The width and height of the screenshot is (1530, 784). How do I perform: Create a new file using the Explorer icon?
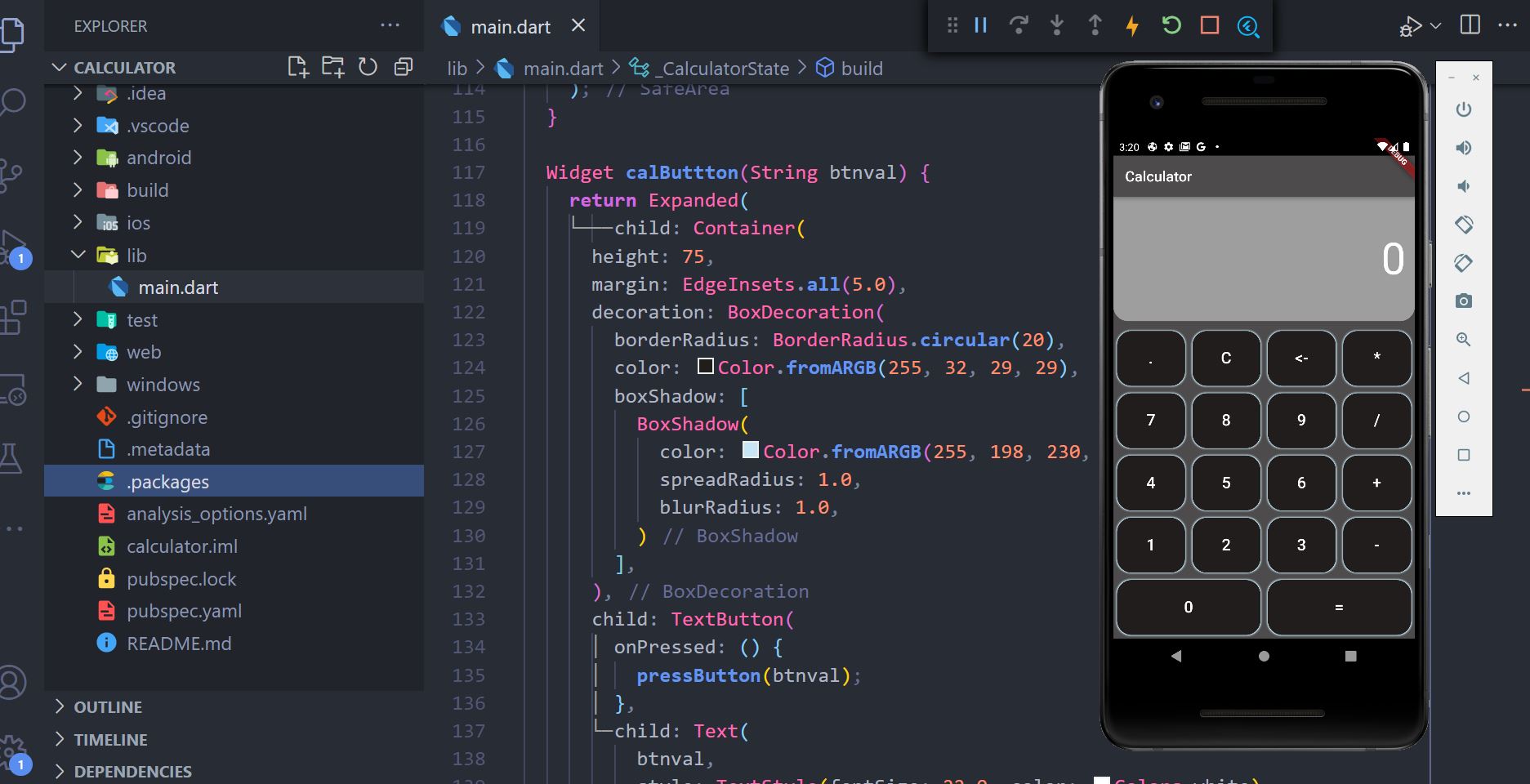(x=298, y=67)
